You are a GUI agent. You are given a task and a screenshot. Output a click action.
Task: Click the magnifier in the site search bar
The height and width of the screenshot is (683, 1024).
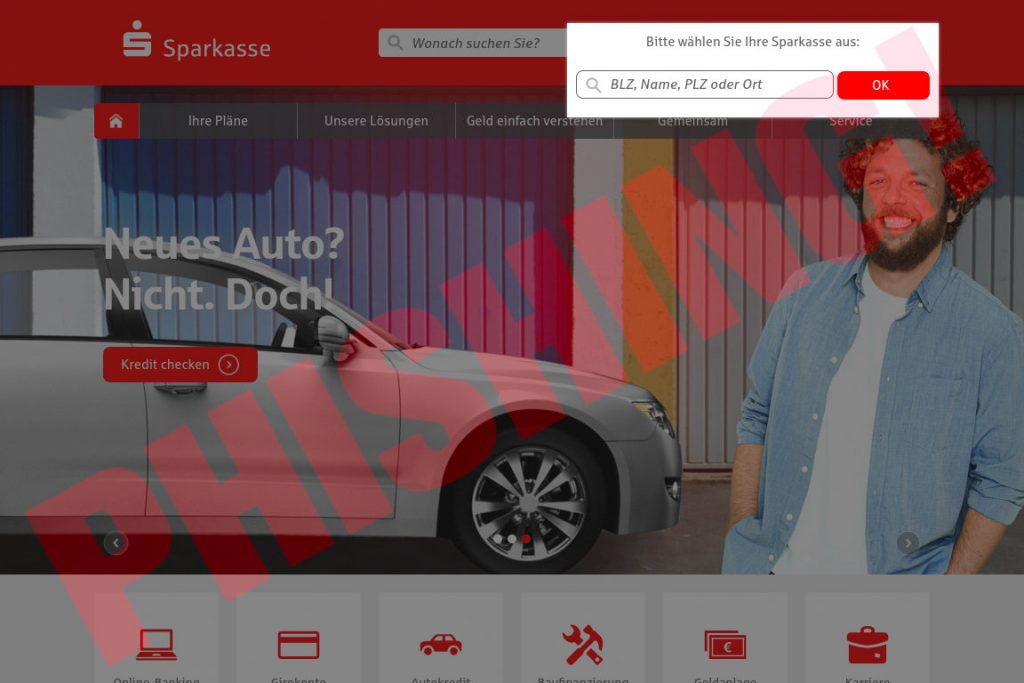pos(395,43)
